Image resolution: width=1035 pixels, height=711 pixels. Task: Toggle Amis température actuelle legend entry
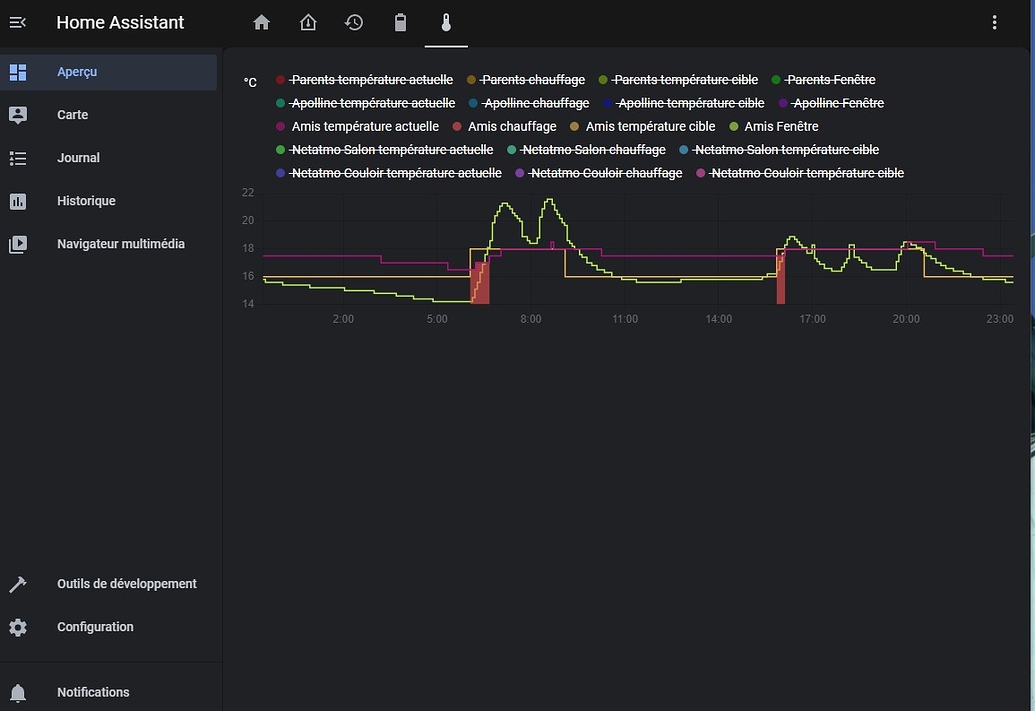[364, 127]
